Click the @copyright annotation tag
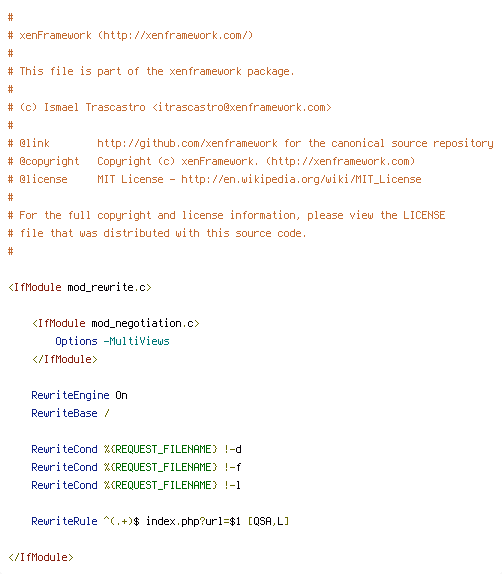The width and height of the screenshot is (502, 574). tap(49, 161)
